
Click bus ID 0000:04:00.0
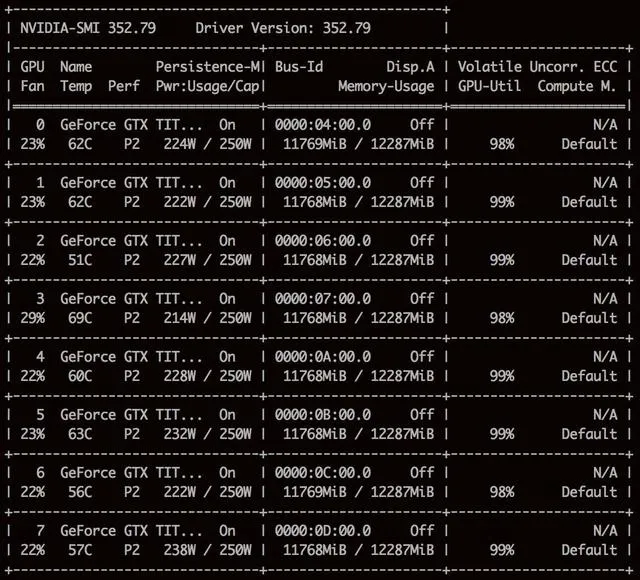pyautogui.click(x=323, y=125)
